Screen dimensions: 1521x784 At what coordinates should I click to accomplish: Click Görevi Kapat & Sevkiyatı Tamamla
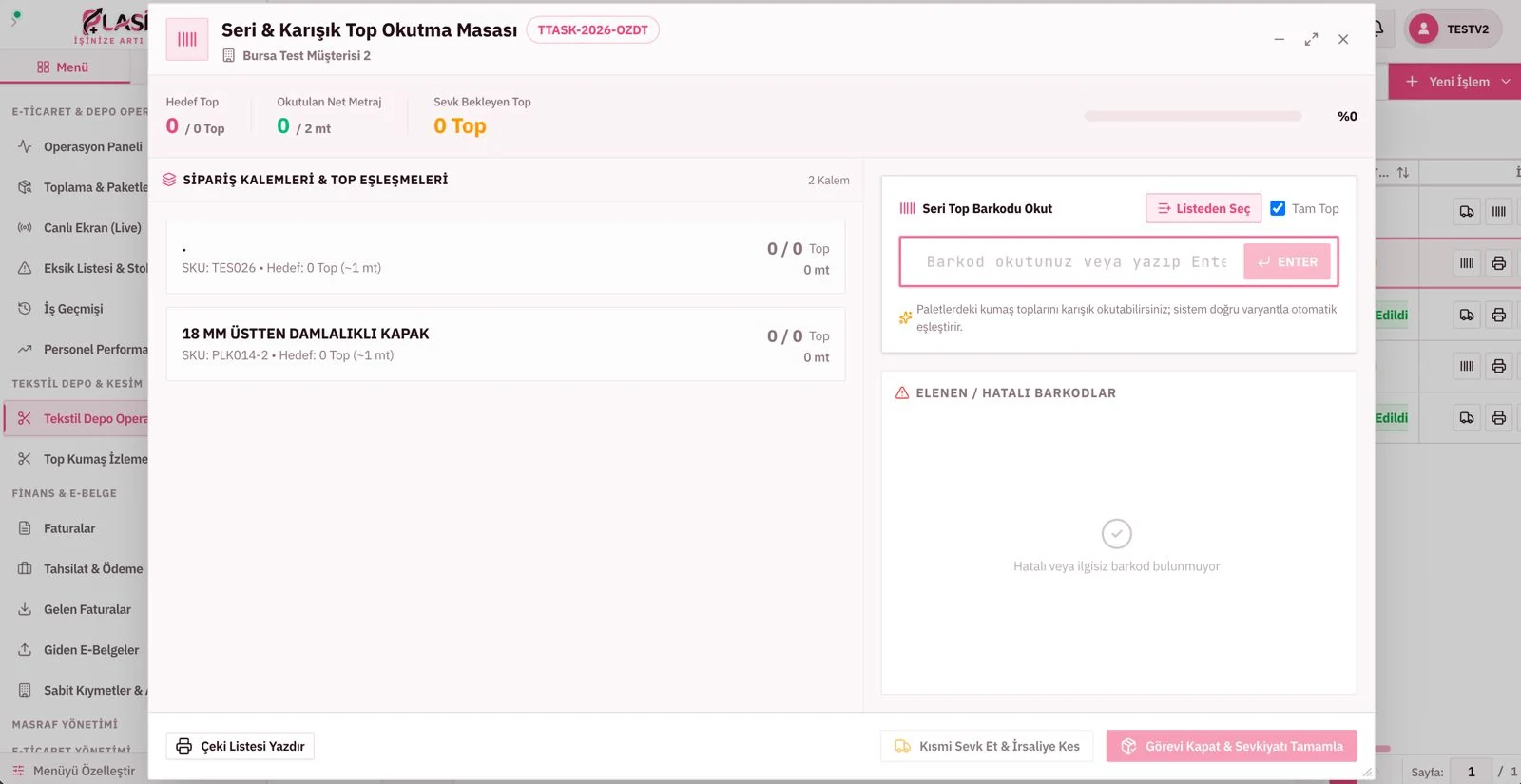pyautogui.click(x=1231, y=746)
